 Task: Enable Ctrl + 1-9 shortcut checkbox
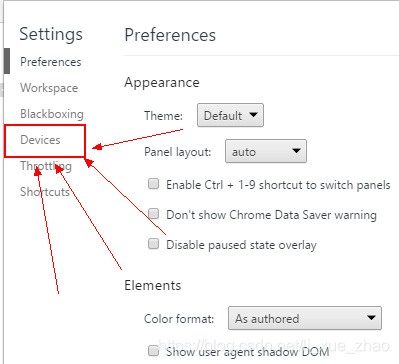click(x=153, y=184)
